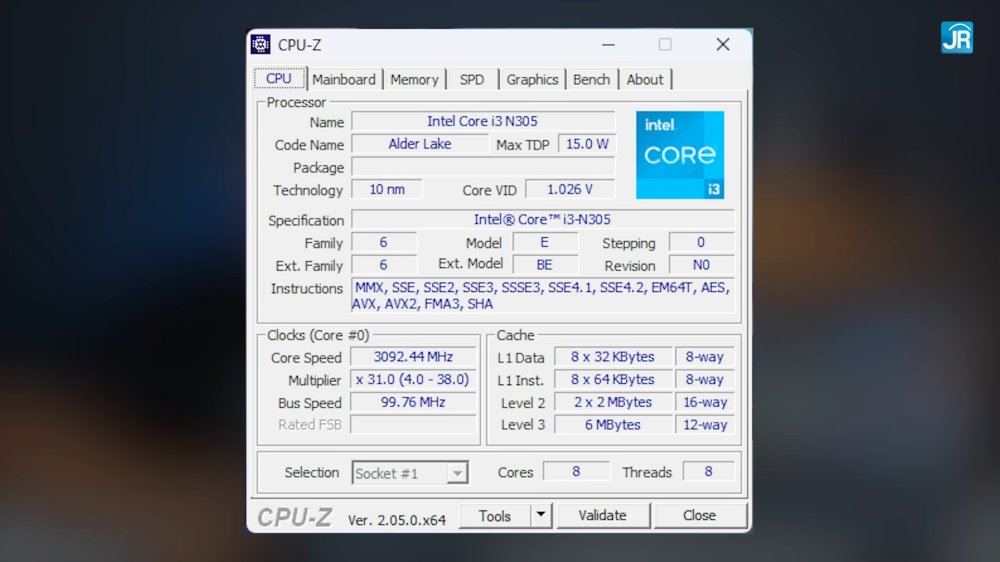Click the Specification field Intel Core i3-N305
The image size is (1000, 562).
(543, 219)
